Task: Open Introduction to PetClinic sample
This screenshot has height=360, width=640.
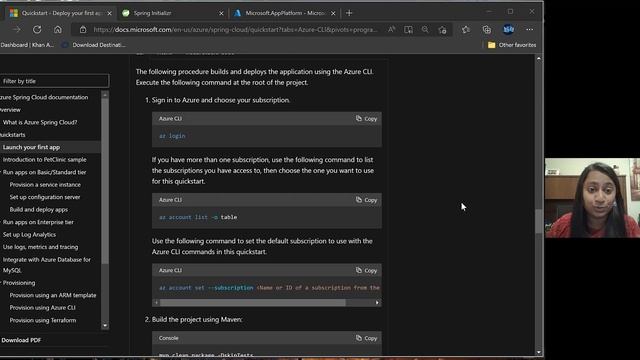Action: pyautogui.click(x=44, y=160)
